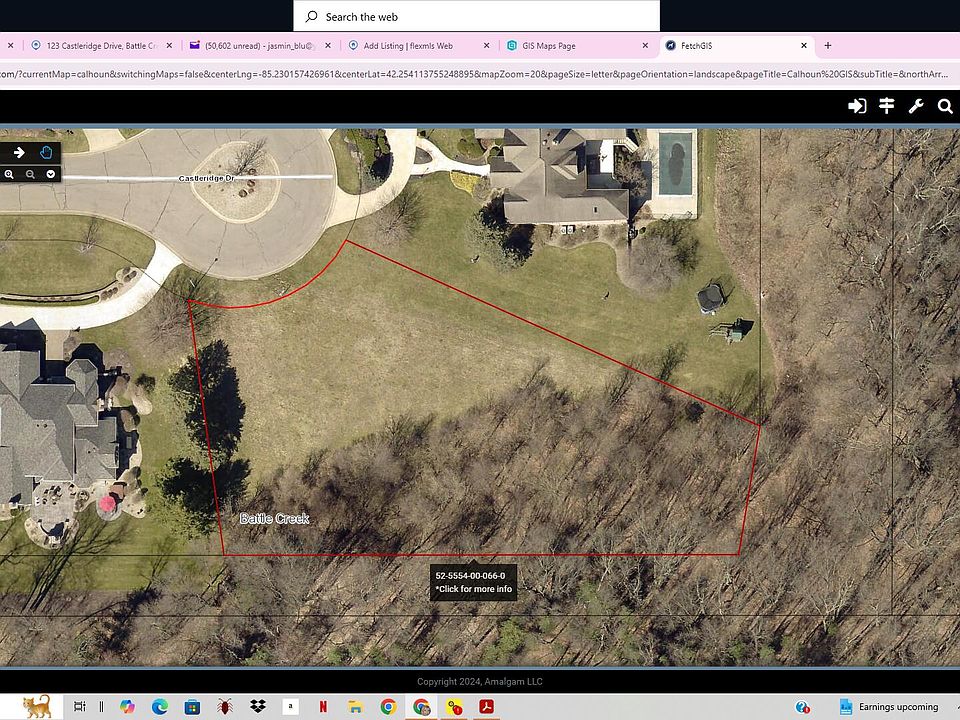This screenshot has height=720, width=960.
Task: Open the Earnings upcoming widget
Action: coord(889,707)
